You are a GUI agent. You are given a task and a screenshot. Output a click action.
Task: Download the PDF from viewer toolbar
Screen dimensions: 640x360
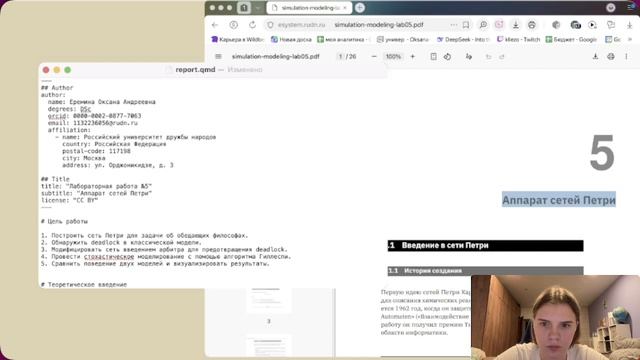[x=596, y=57]
